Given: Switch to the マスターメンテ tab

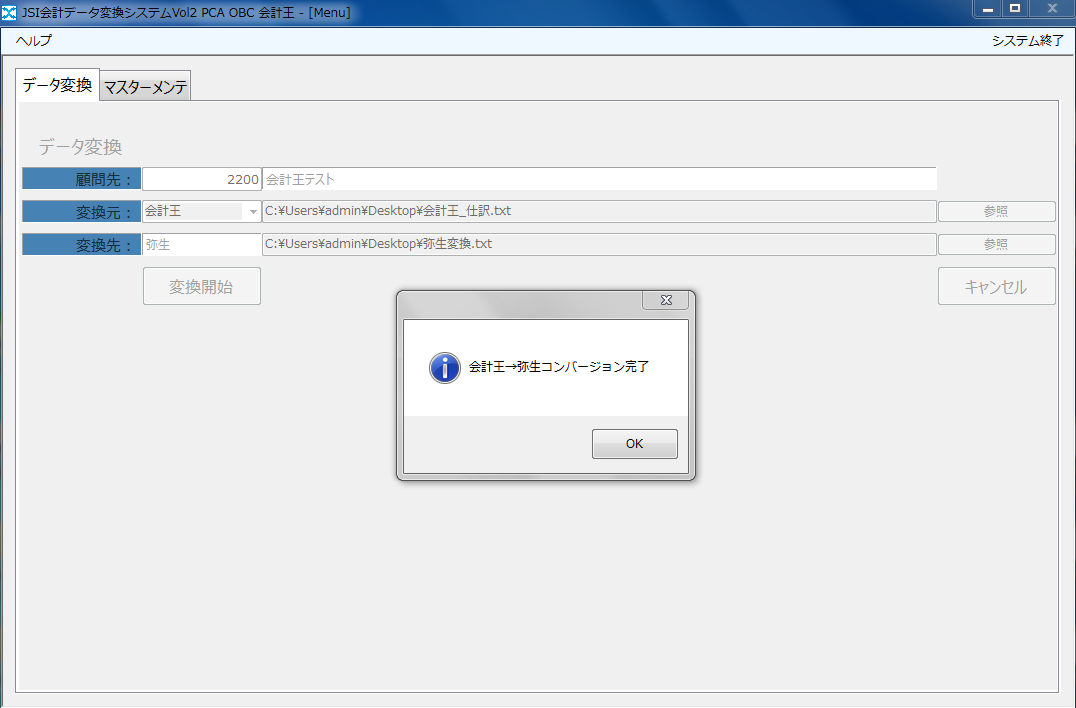Looking at the screenshot, I should point(145,87).
